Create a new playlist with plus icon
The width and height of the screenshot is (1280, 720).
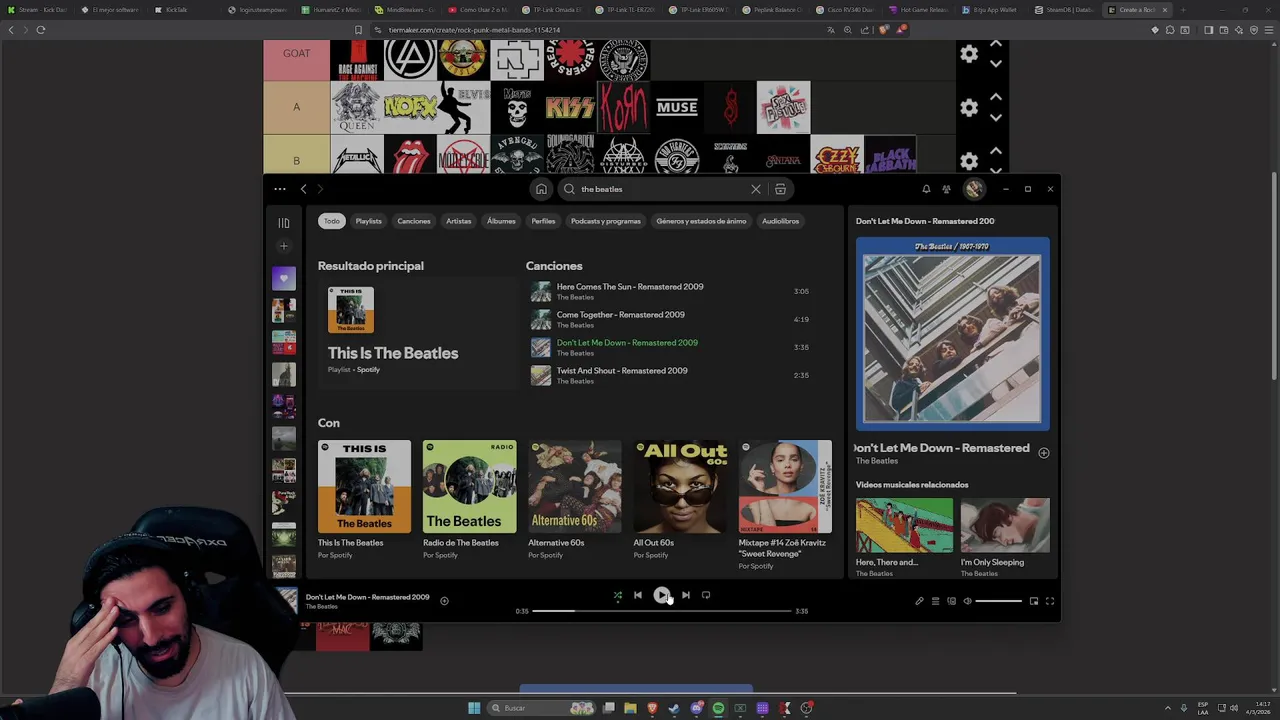284,246
